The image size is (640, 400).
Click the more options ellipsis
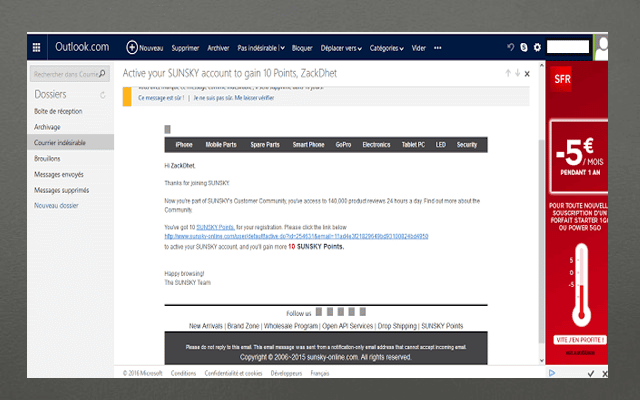438,48
